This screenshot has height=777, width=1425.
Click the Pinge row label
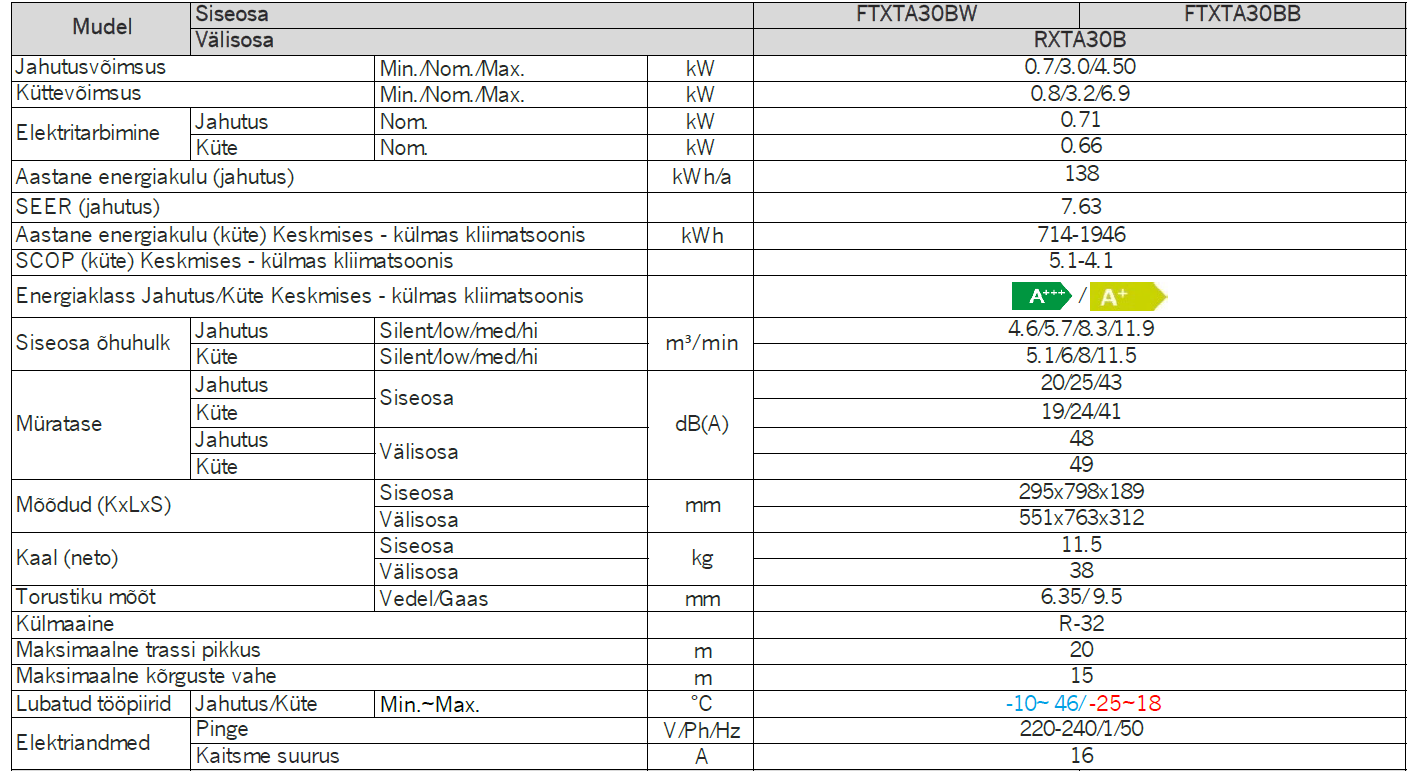(222, 729)
